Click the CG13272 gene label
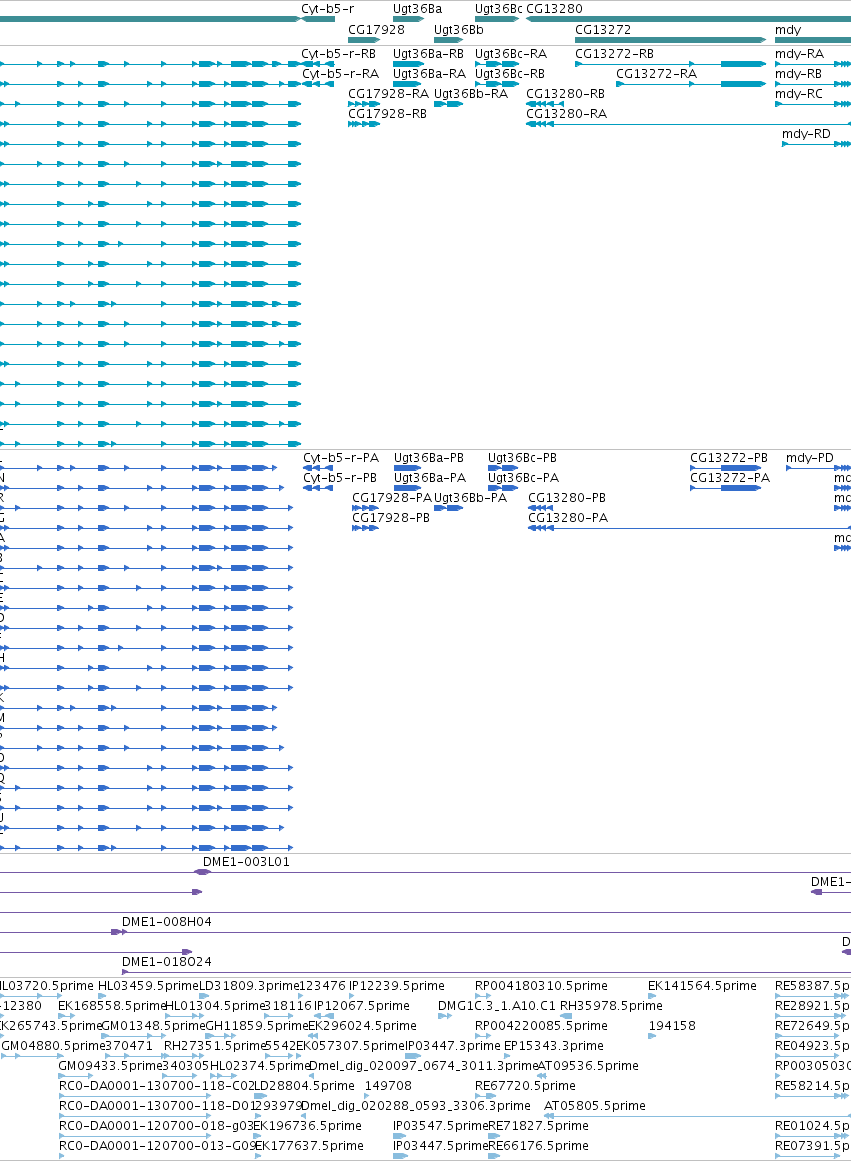The image size is (851, 1161). (x=603, y=30)
